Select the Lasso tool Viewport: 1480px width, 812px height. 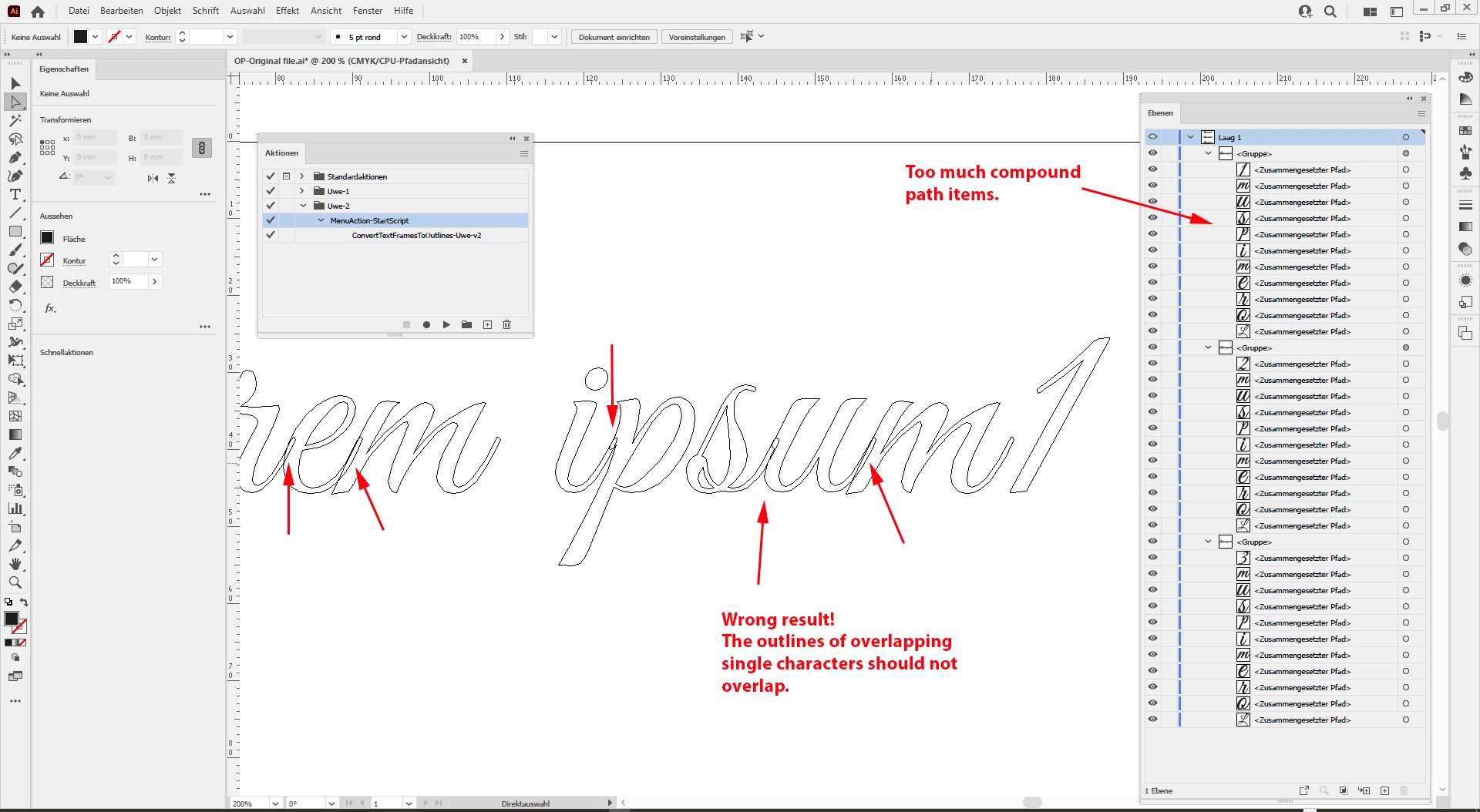click(15, 139)
